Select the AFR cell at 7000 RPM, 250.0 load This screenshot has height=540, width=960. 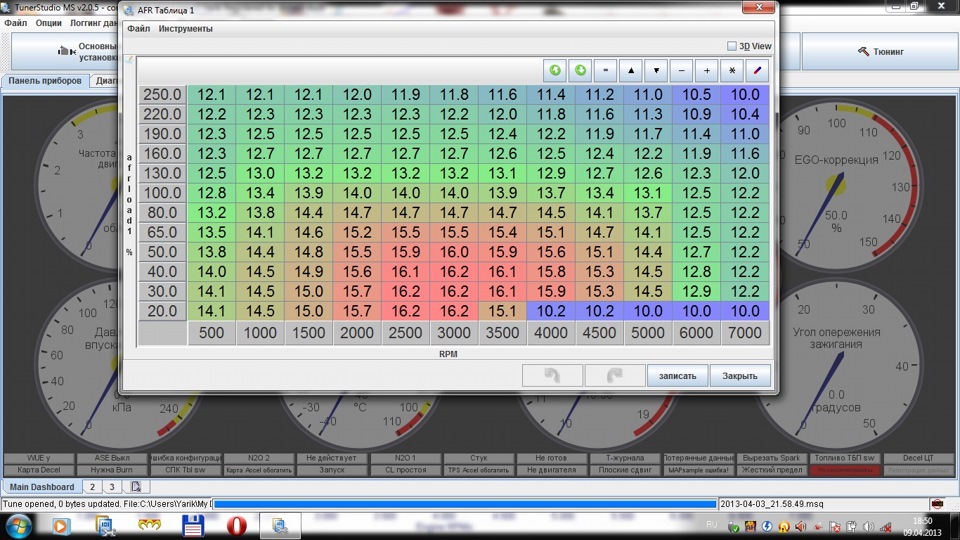[745, 95]
